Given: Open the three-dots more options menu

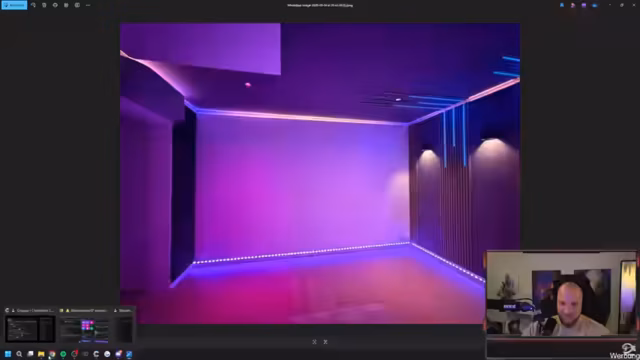Looking at the screenshot, I should 88,5.
